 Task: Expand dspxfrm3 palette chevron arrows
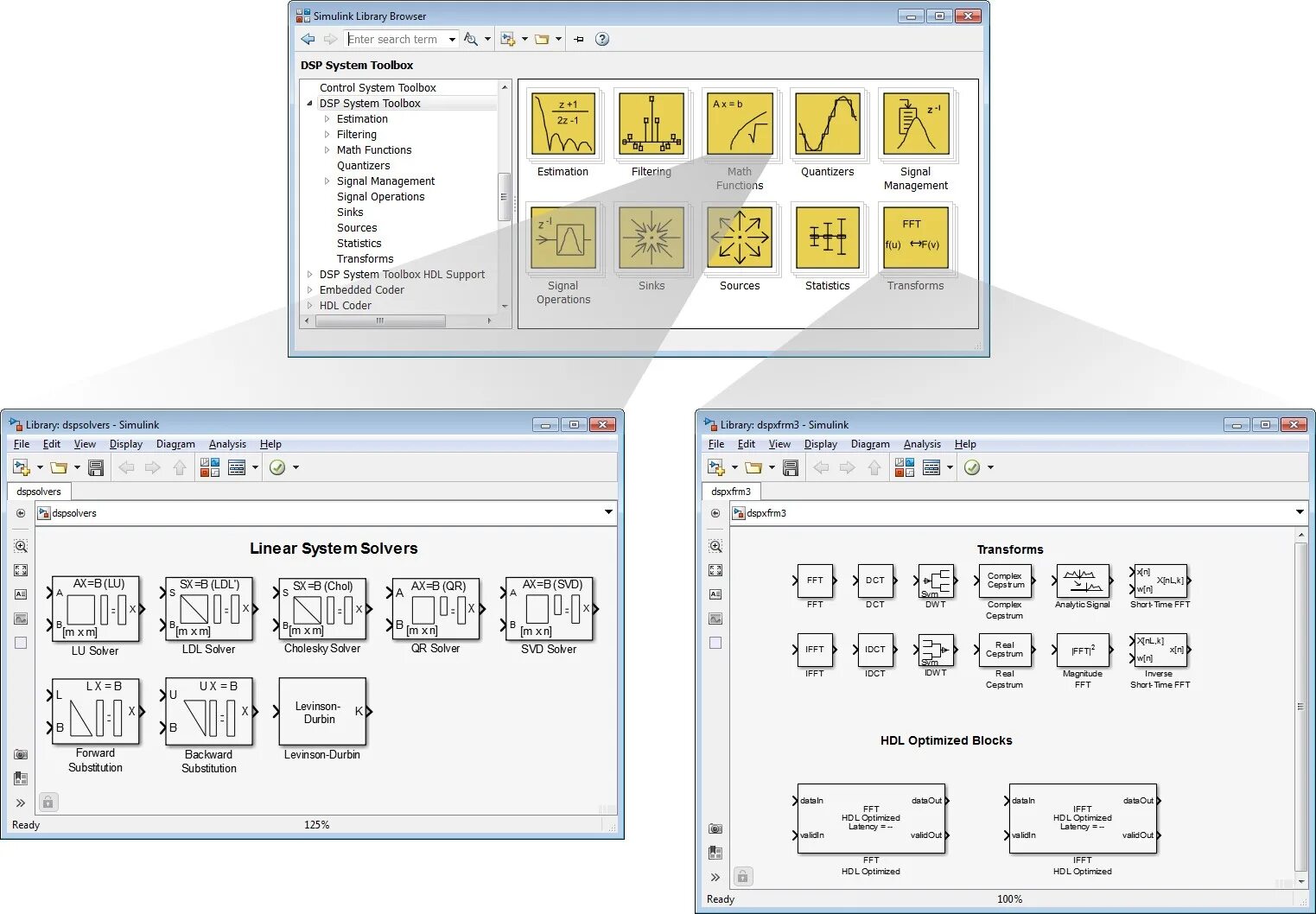[715, 877]
